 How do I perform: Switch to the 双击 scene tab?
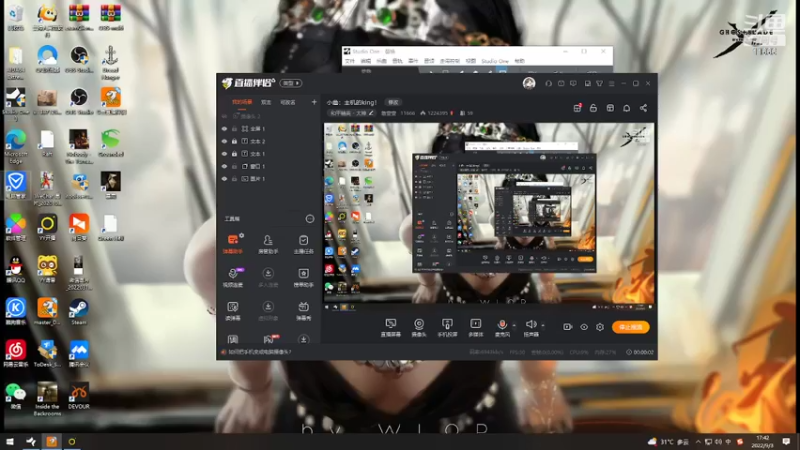pos(266,102)
